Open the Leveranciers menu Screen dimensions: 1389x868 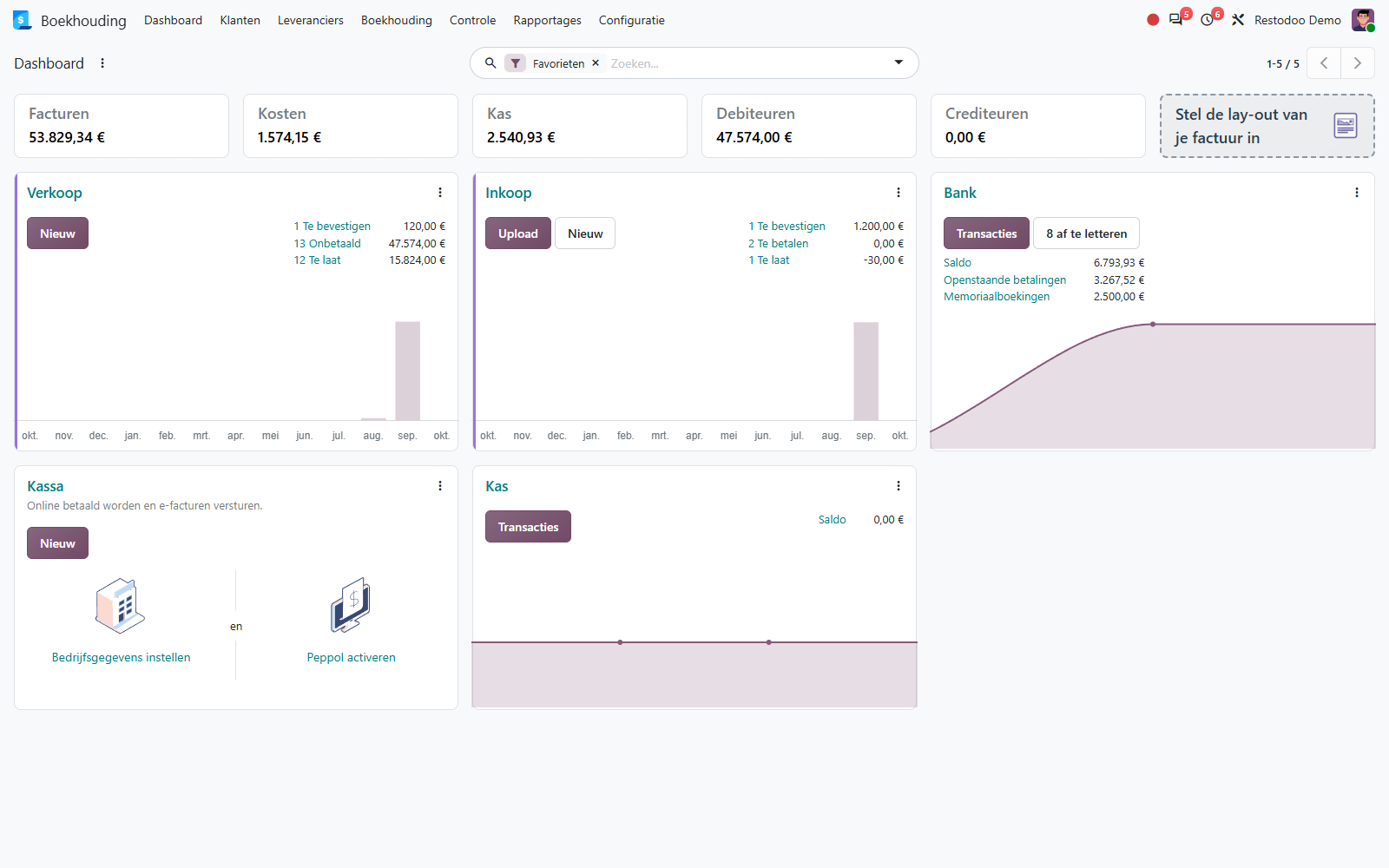311,20
